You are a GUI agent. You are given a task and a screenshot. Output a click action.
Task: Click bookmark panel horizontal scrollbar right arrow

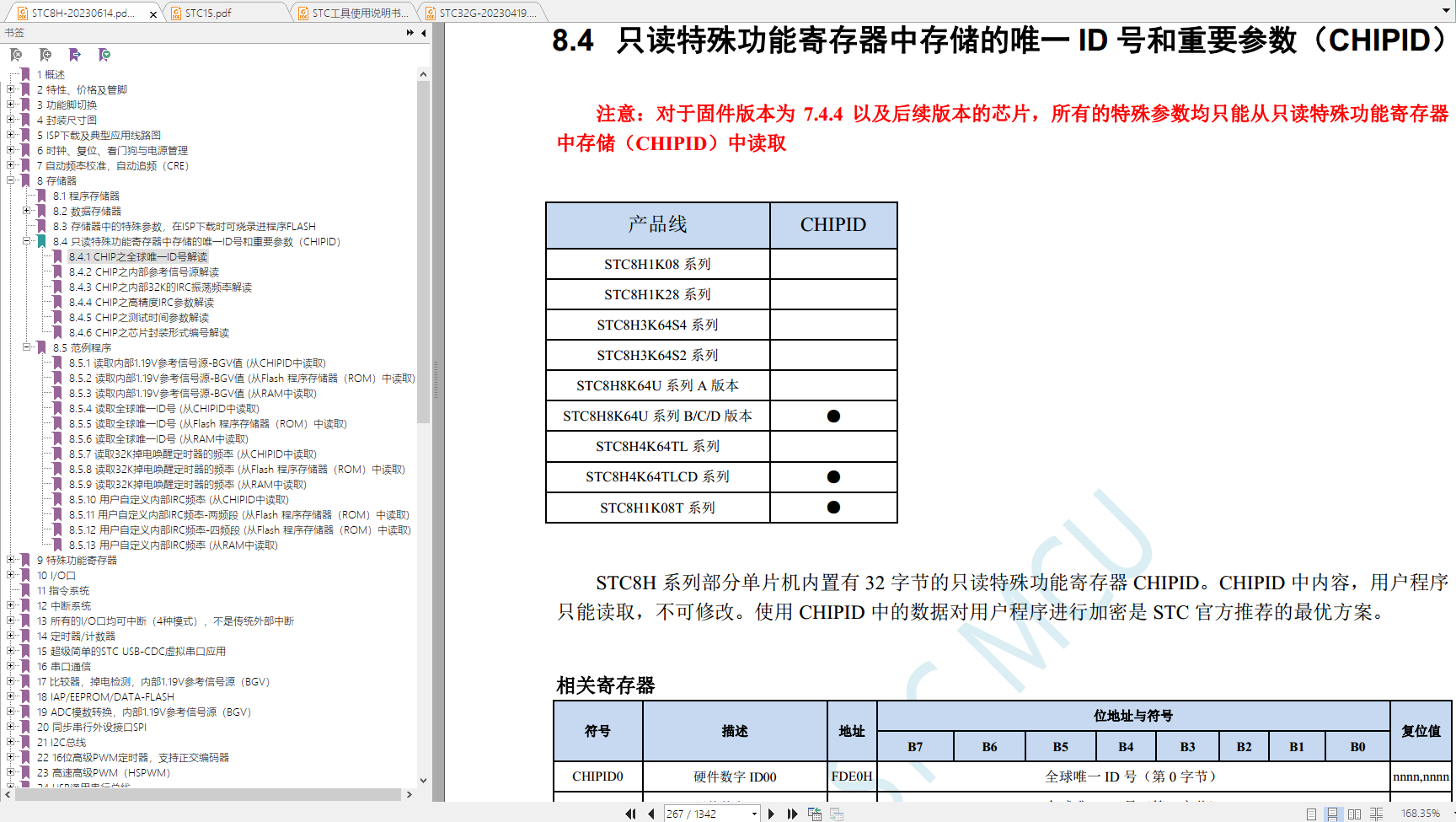pyautogui.click(x=409, y=794)
